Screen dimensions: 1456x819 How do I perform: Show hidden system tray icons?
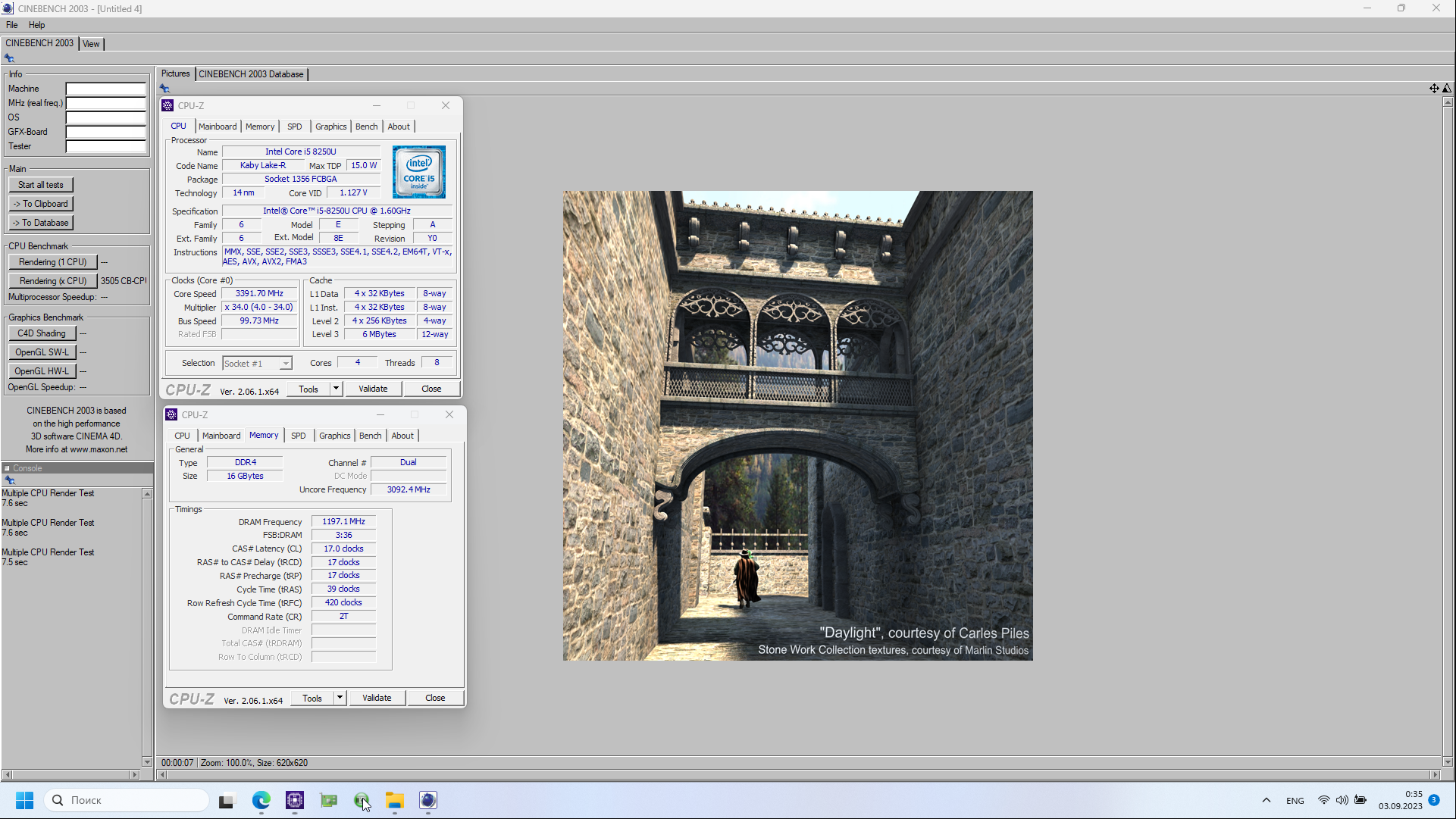point(1267,800)
